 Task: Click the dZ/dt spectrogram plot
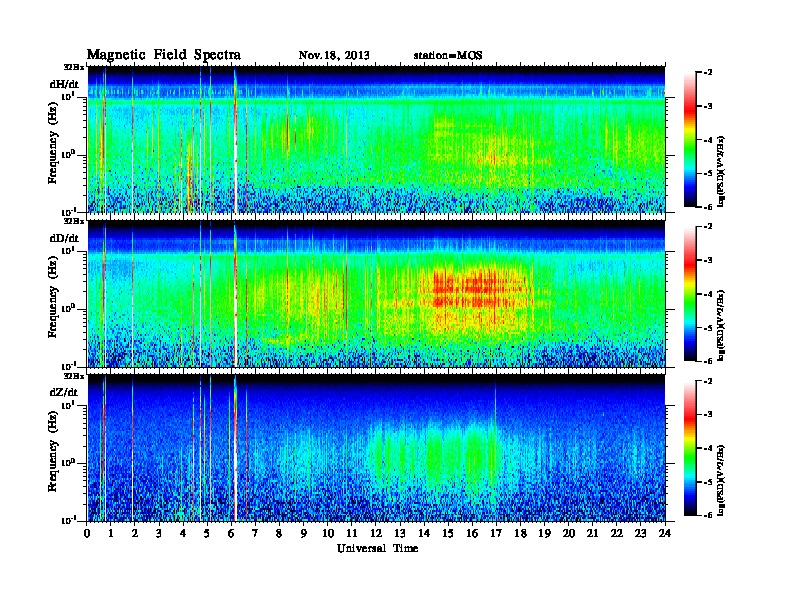click(376, 448)
